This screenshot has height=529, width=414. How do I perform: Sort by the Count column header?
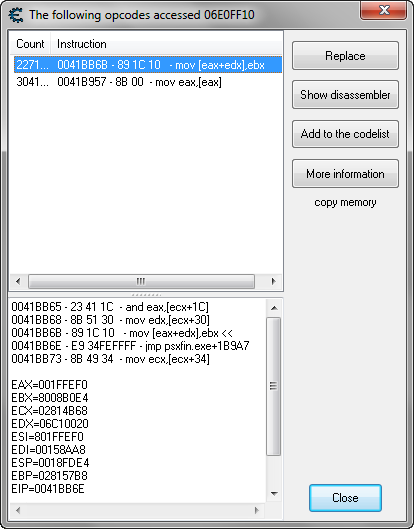(30, 44)
